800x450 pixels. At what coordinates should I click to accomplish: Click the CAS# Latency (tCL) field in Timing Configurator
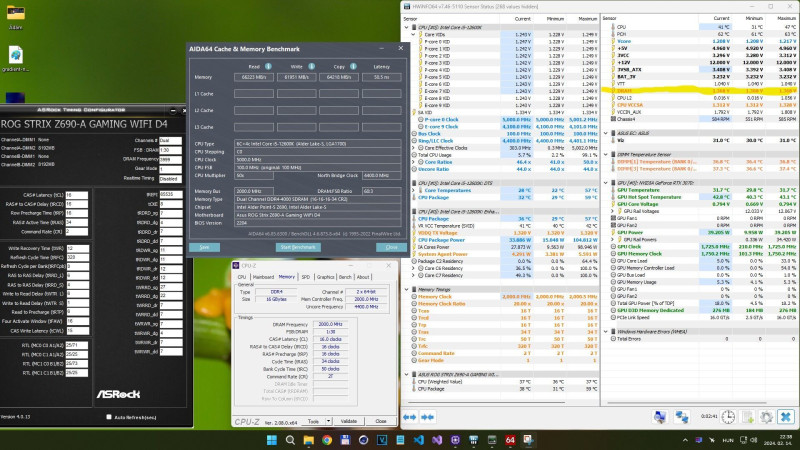77,195
